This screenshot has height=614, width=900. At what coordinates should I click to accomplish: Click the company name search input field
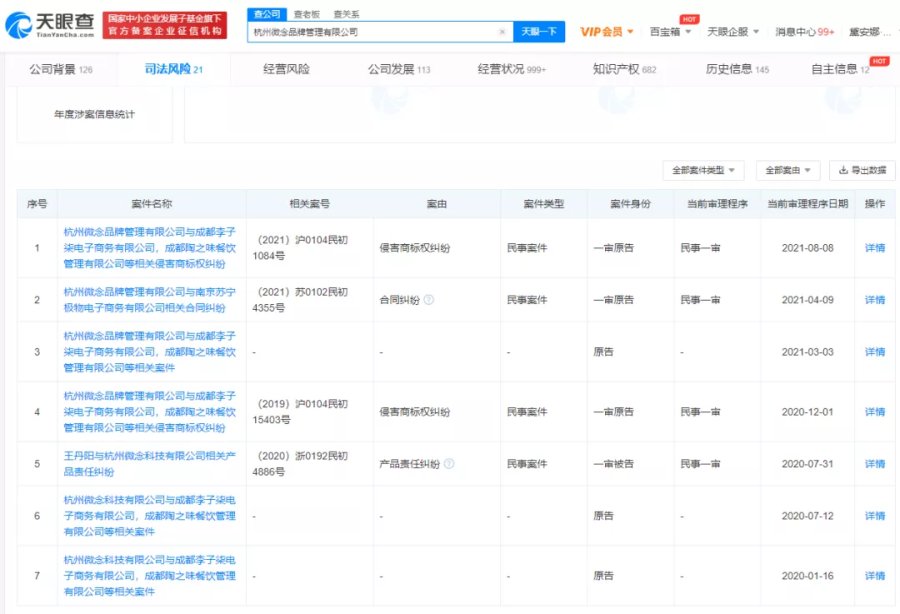point(370,32)
